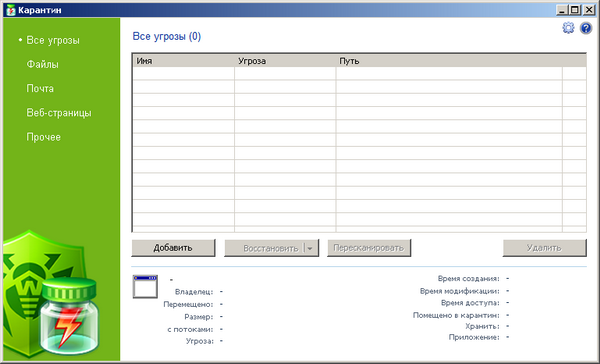Sort by the Имя column header

184,61
